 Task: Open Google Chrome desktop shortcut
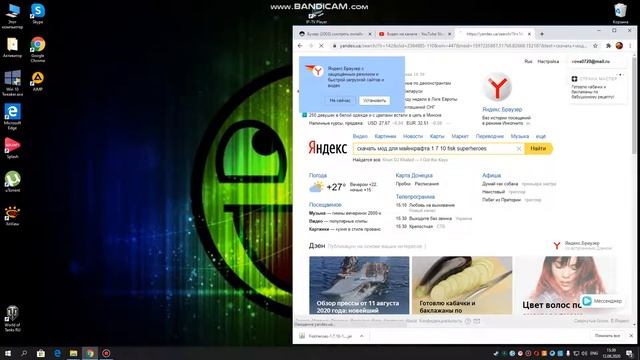click(38, 49)
